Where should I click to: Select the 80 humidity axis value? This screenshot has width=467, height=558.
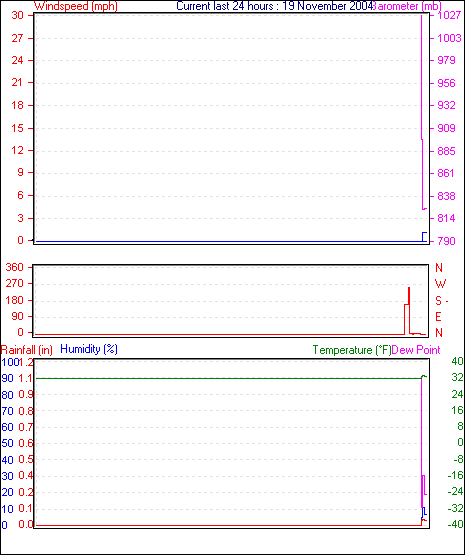[7, 395]
